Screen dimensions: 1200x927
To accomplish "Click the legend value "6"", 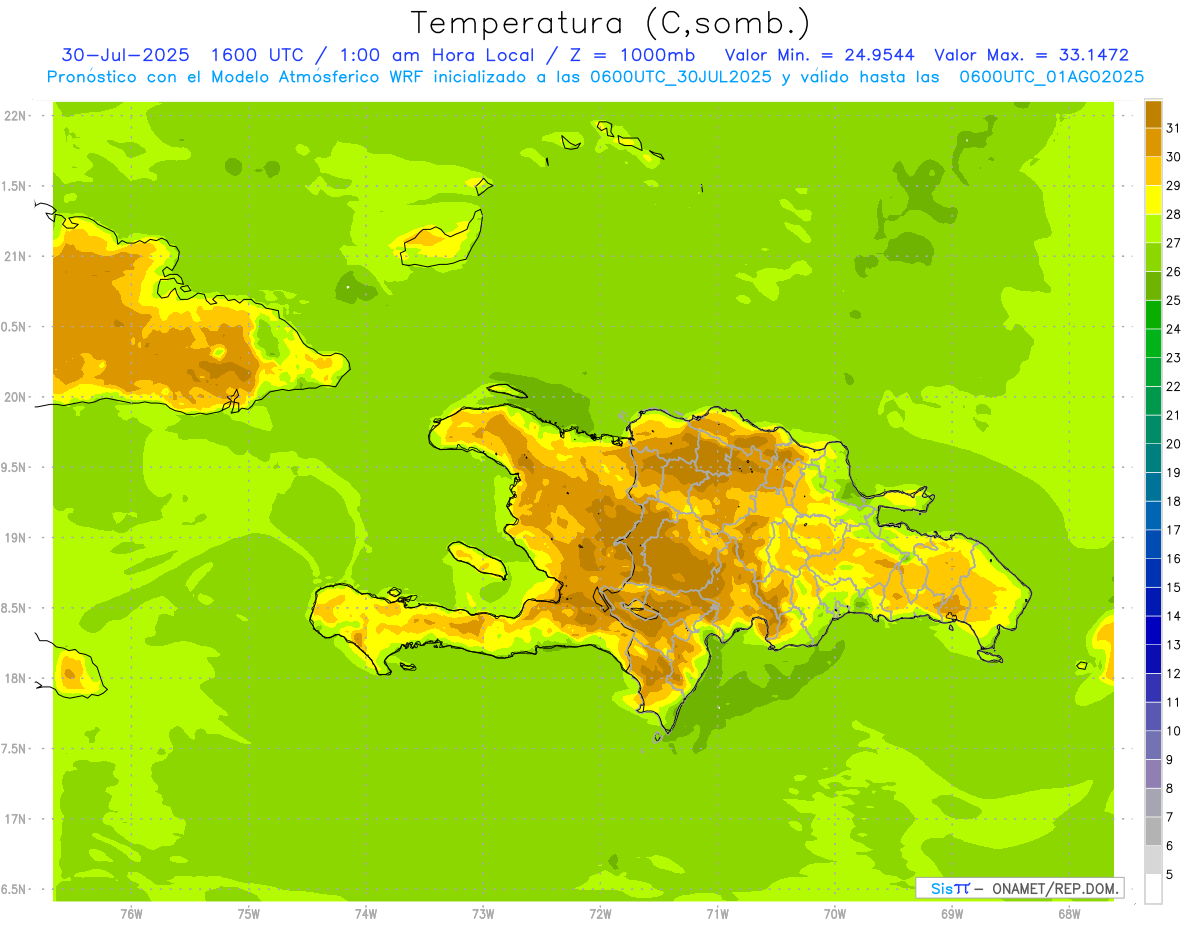I will (1169, 846).
